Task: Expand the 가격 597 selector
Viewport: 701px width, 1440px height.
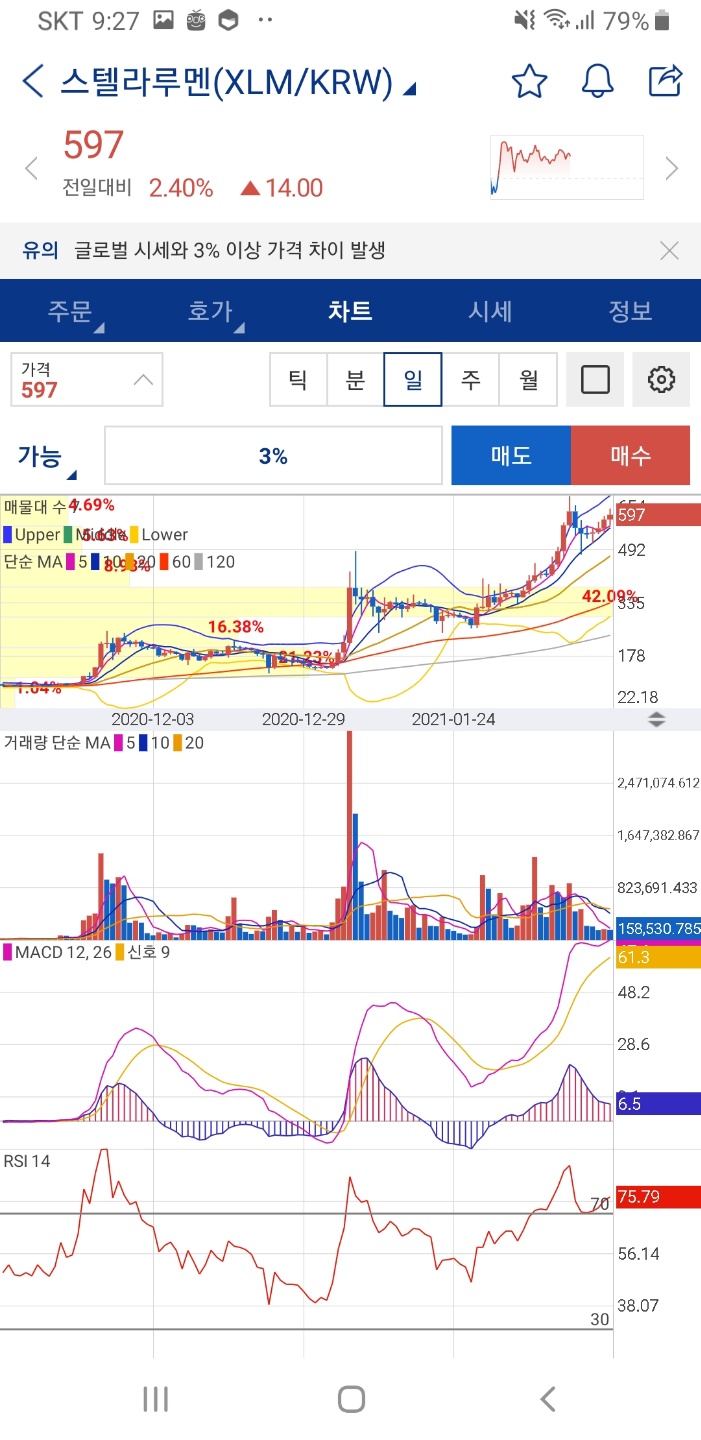Action: tap(87, 380)
